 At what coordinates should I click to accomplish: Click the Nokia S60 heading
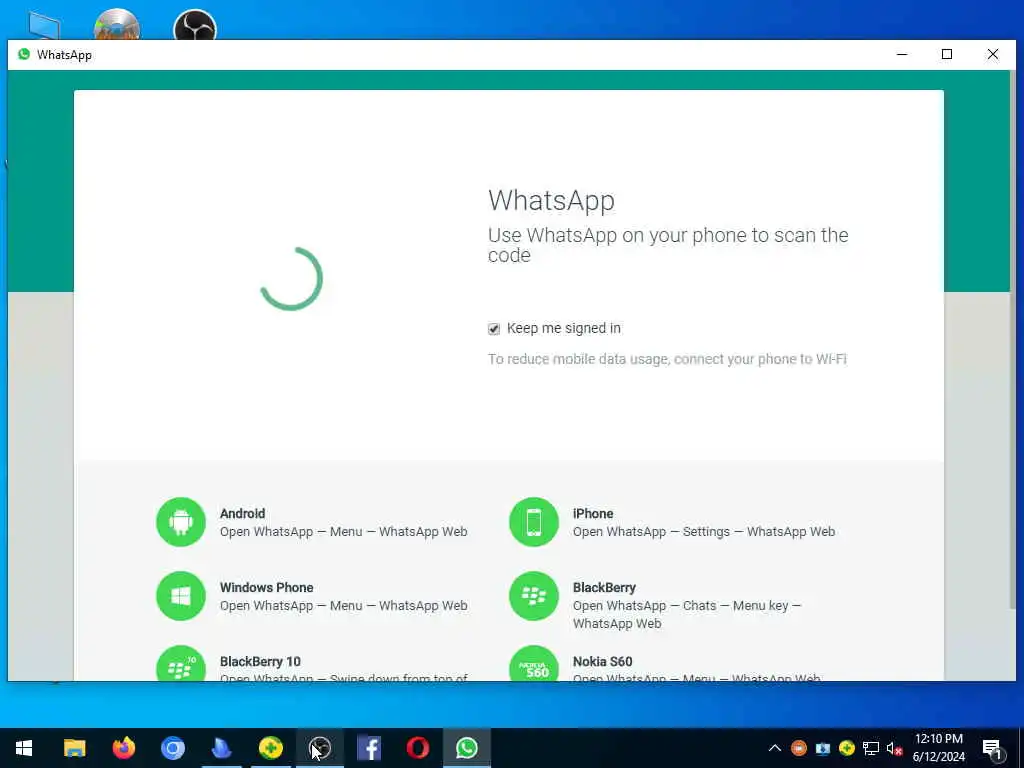click(x=602, y=661)
